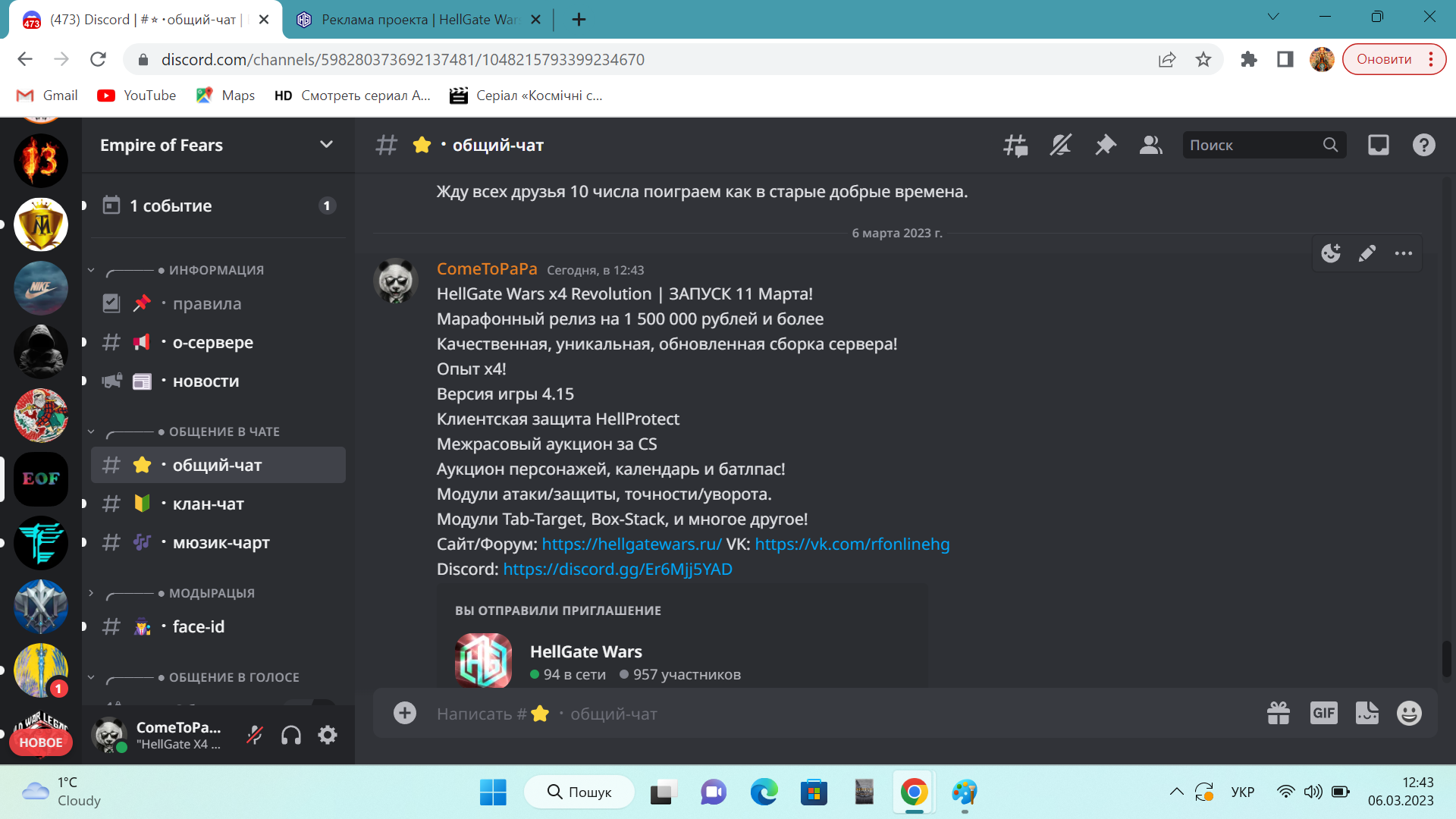Screen dimensions: 1456x819
Task: Open the Empire of Fears server menu
Action: click(x=218, y=145)
